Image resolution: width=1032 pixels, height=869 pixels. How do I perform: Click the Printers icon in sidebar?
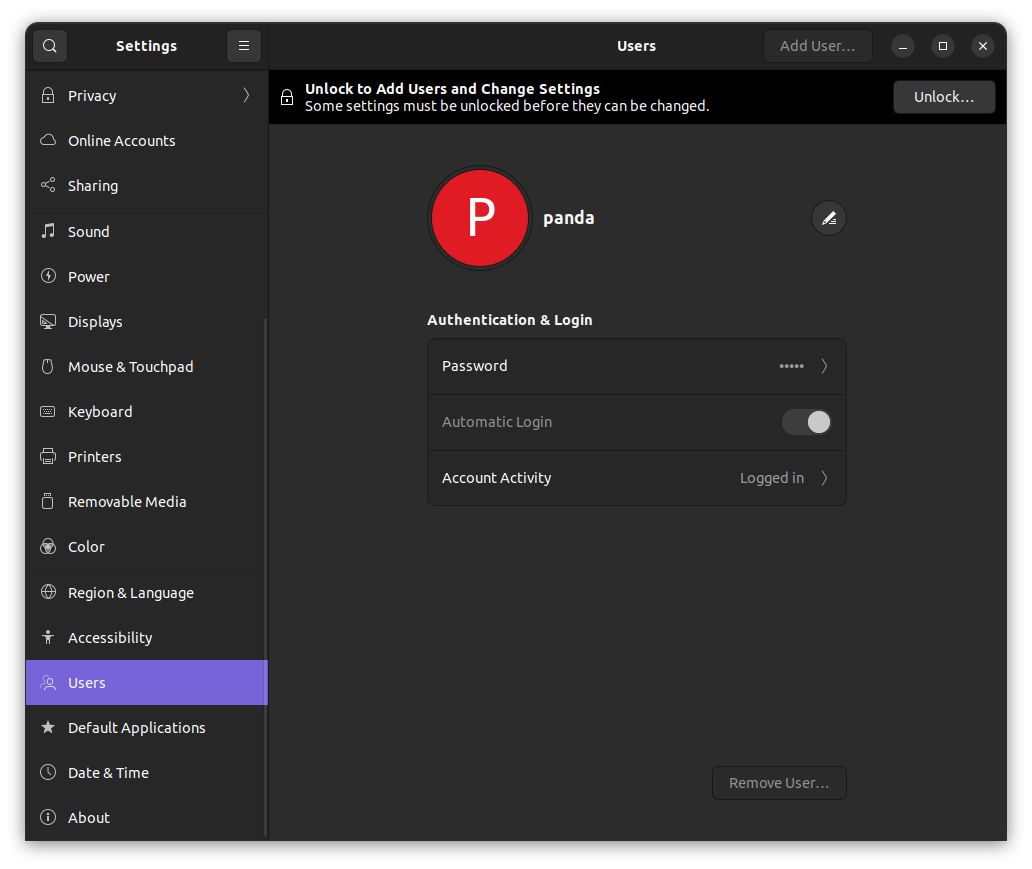pos(48,456)
